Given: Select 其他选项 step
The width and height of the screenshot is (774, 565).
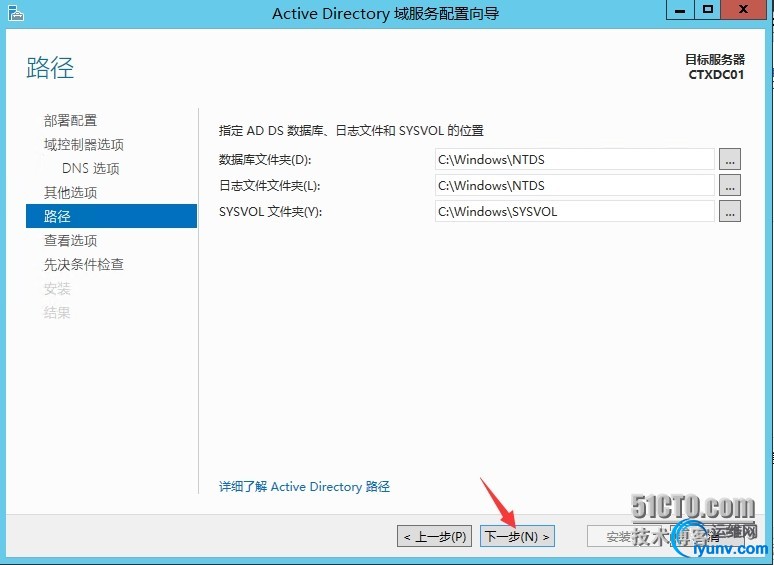Looking at the screenshot, I should pyautogui.click(x=70, y=192).
